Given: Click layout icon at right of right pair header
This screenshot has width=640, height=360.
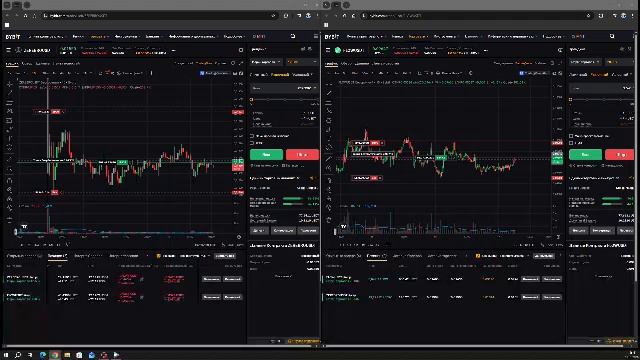Looking at the screenshot, I should (560, 50).
